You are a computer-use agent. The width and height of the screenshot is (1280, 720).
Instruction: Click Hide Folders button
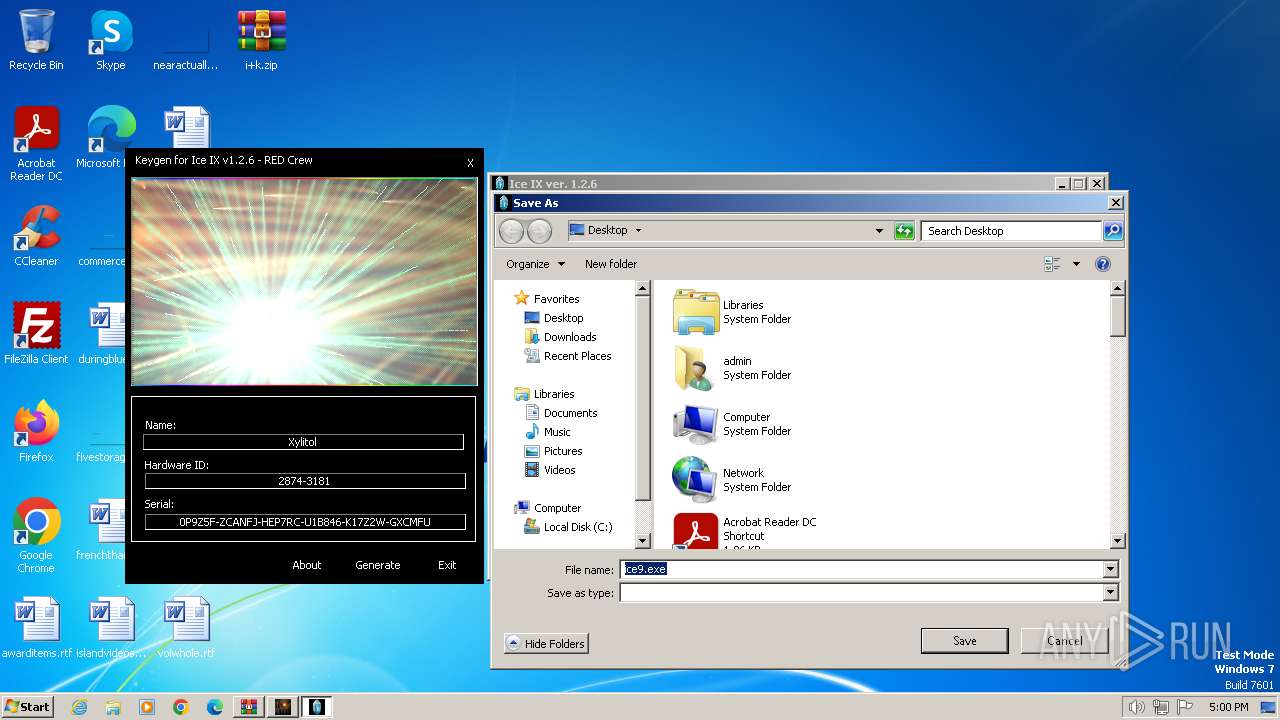(x=546, y=644)
